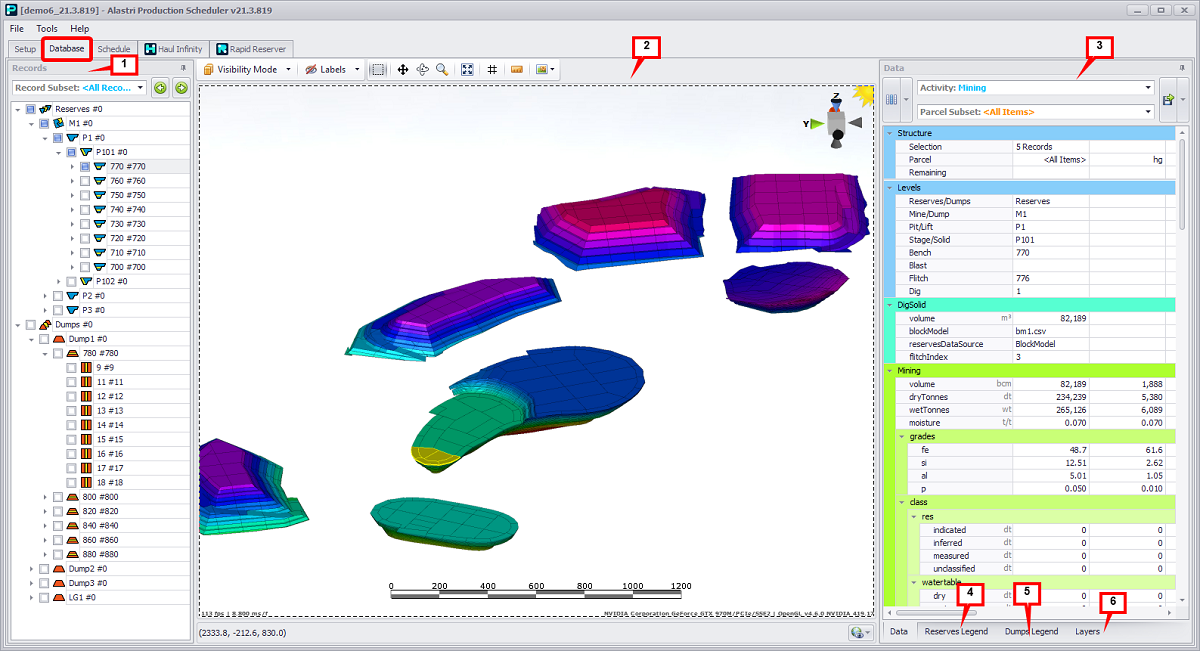Click the Labels toolbar icon
Screen dimensions: 1200x651
[x=311, y=70]
